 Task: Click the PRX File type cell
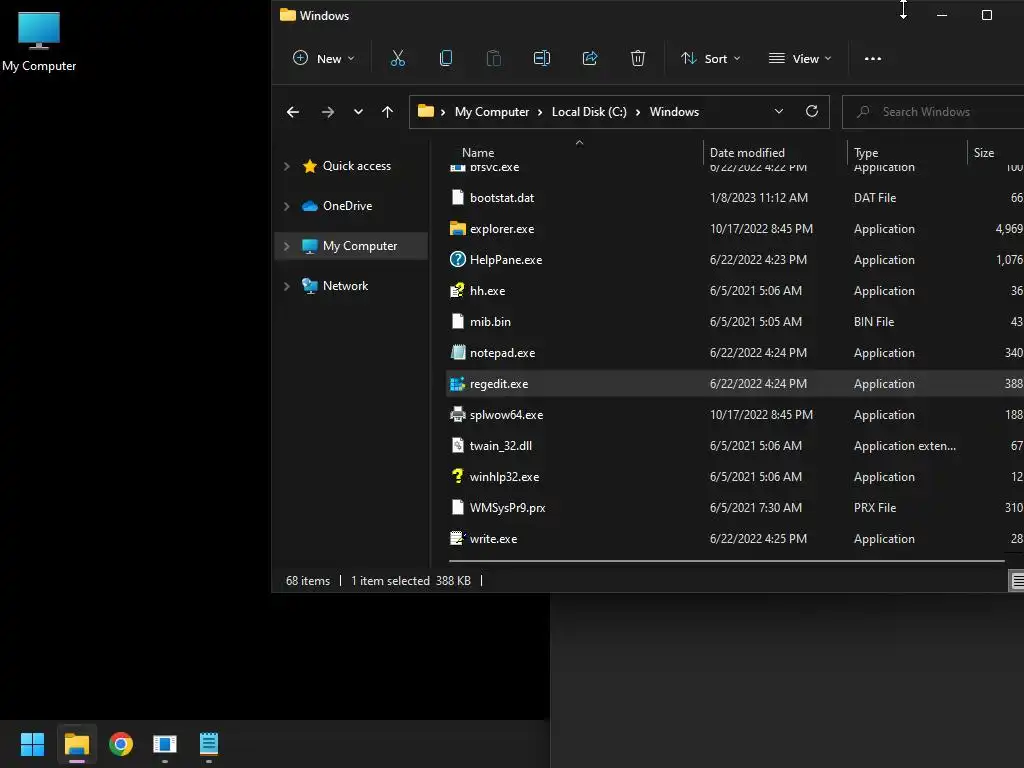click(874, 507)
